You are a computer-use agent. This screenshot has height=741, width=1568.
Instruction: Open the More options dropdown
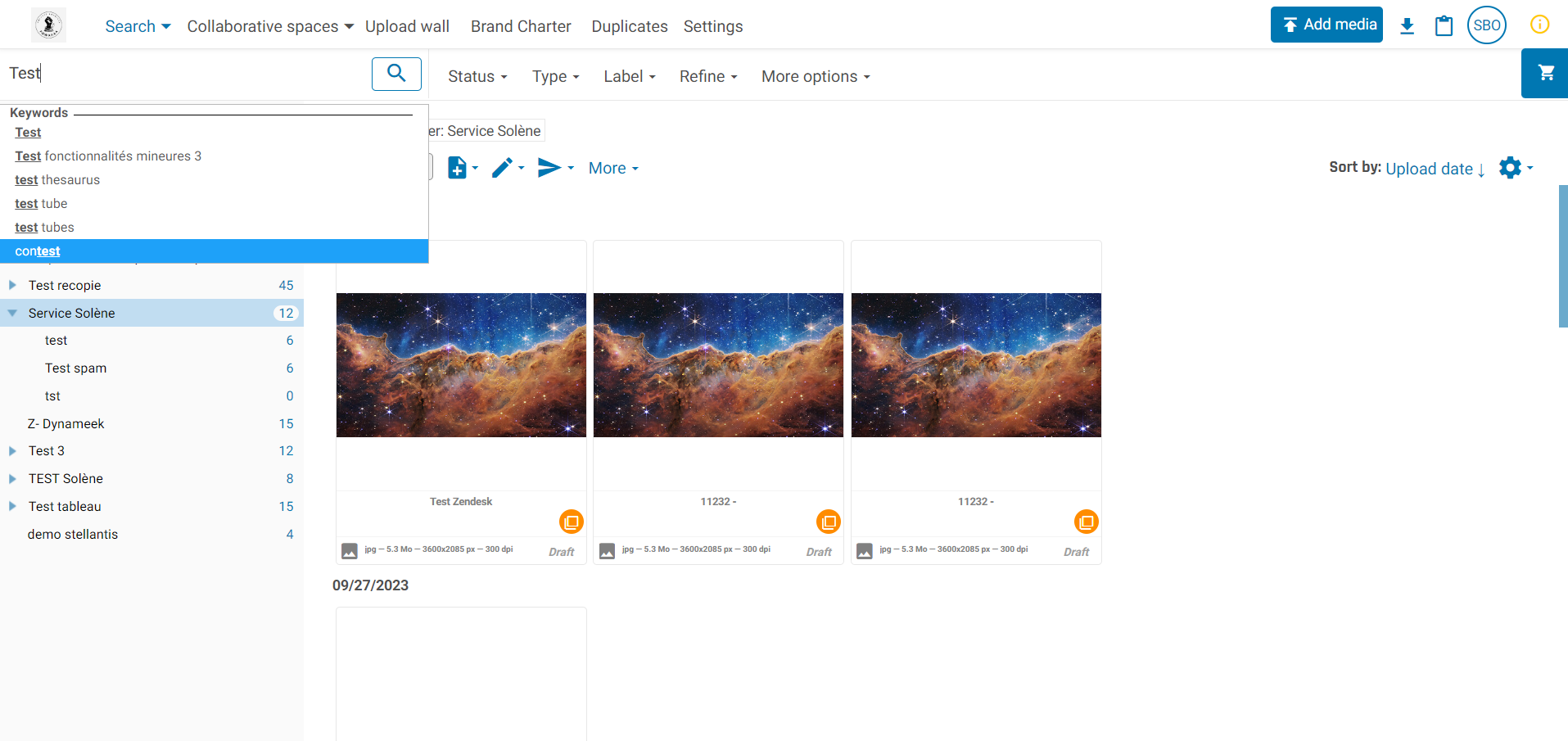click(x=815, y=76)
